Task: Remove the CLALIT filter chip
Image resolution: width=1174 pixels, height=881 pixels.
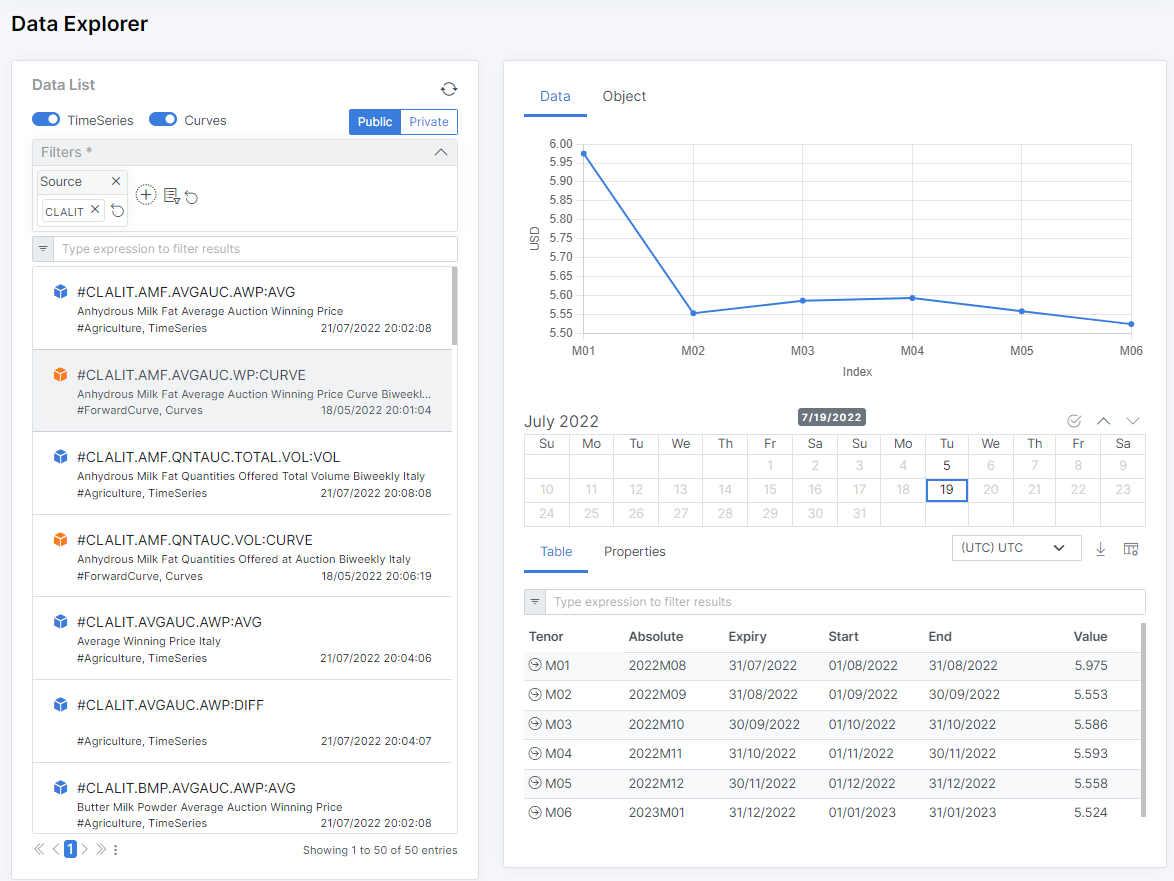Action: (x=95, y=210)
